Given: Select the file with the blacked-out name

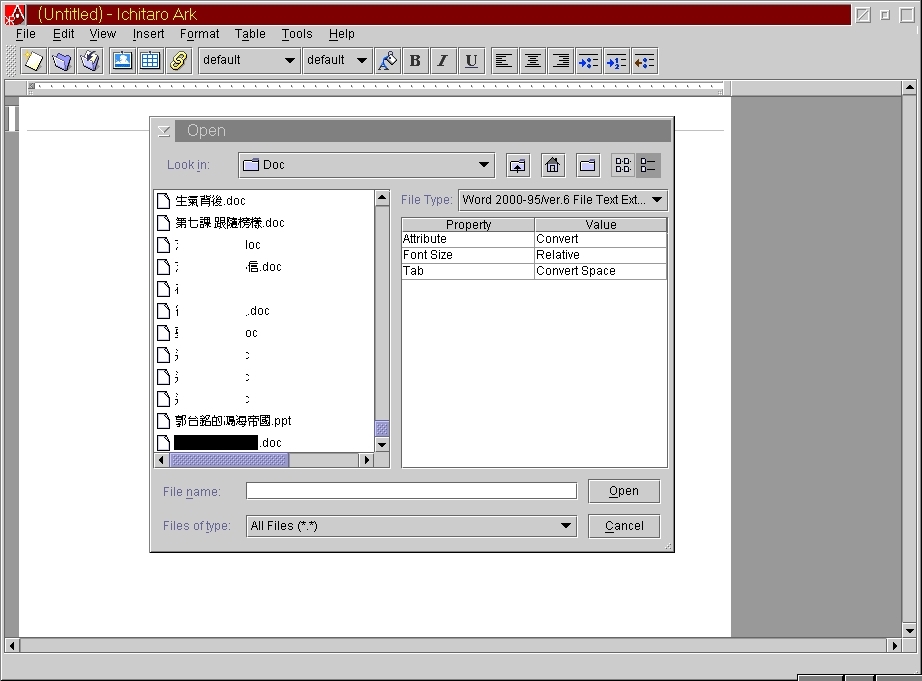Looking at the screenshot, I should [219, 443].
